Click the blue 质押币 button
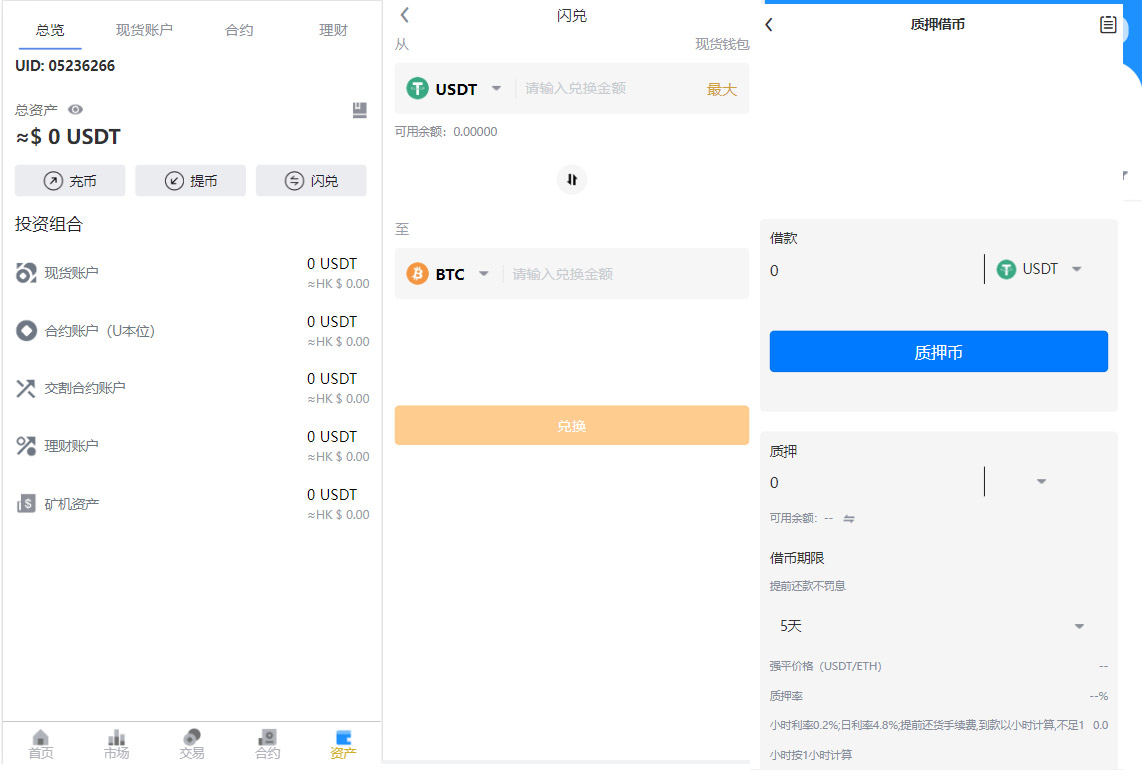 [938, 352]
